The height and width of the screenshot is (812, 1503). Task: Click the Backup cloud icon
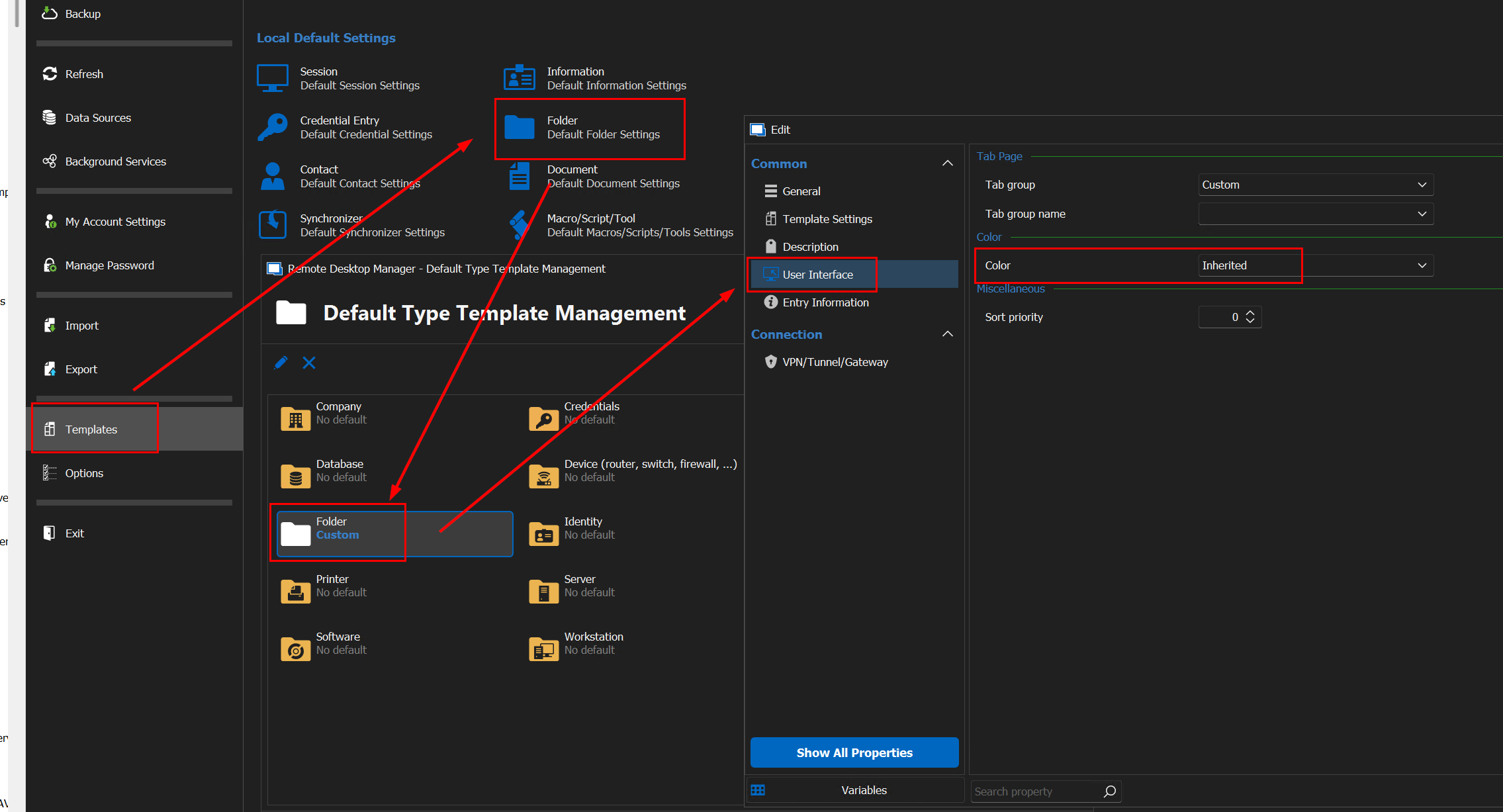pyautogui.click(x=50, y=13)
